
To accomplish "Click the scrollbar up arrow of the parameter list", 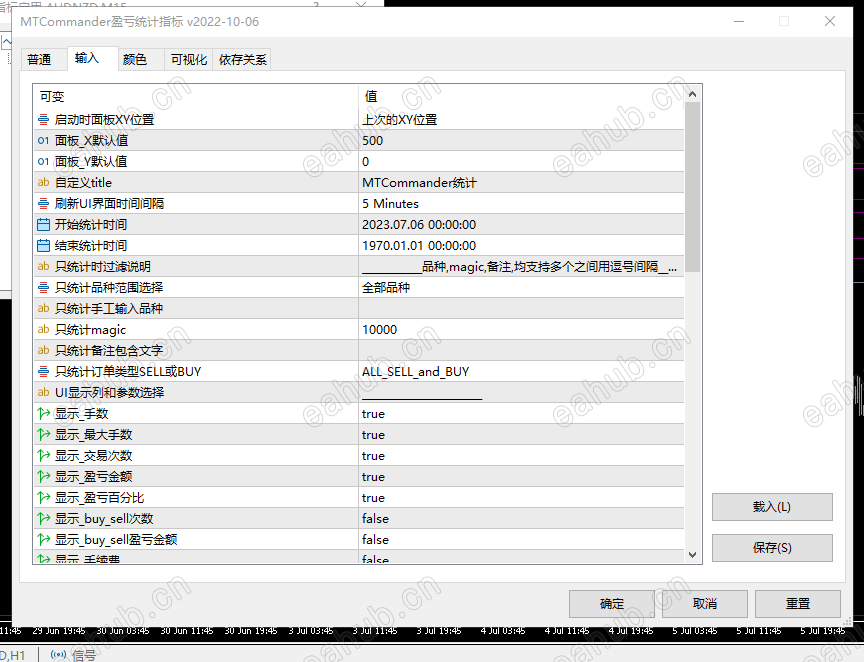I will click(x=693, y=94).
